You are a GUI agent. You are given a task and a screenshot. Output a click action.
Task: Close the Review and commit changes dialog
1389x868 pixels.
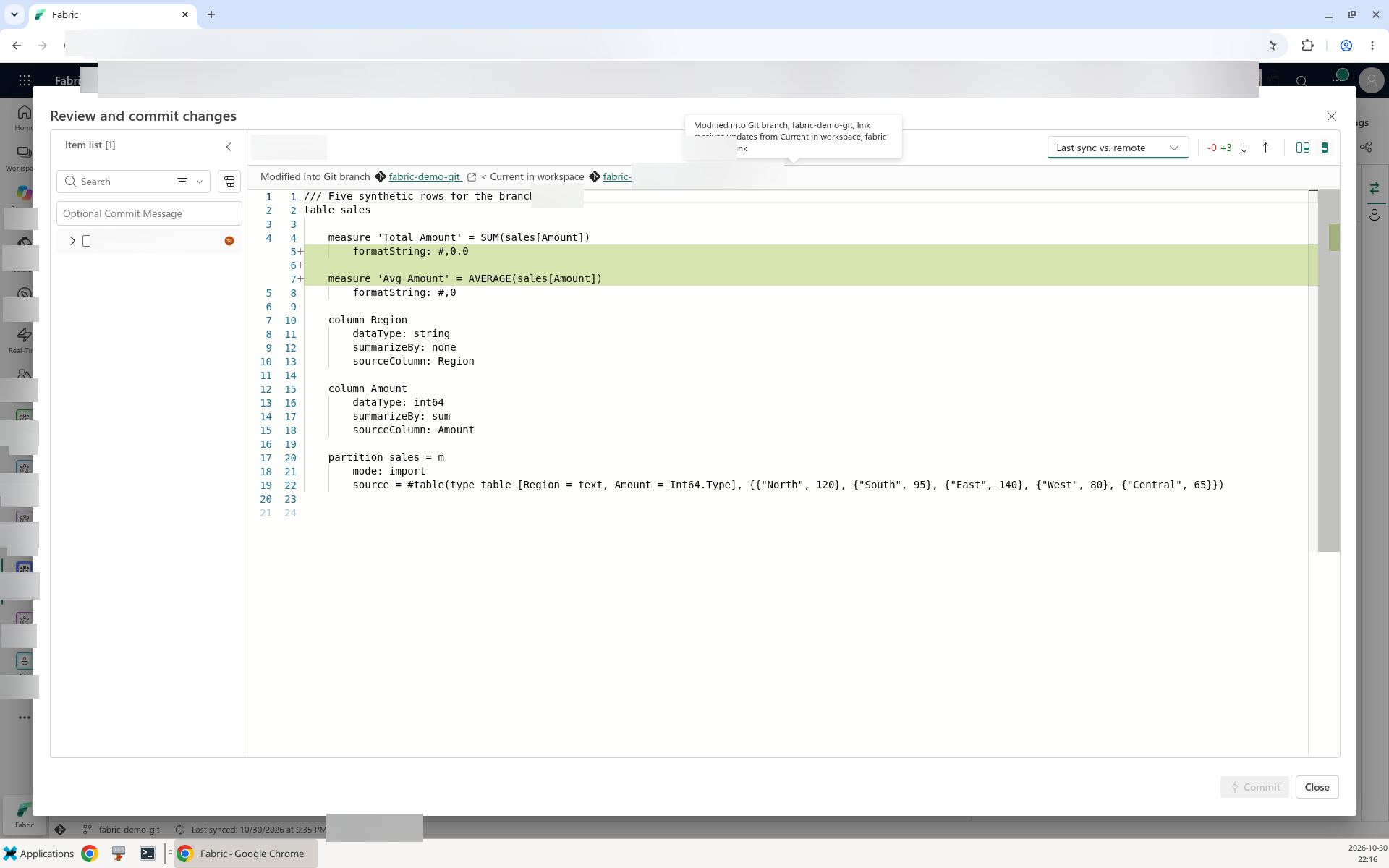pyautogui.click(x=1332, y=116)
